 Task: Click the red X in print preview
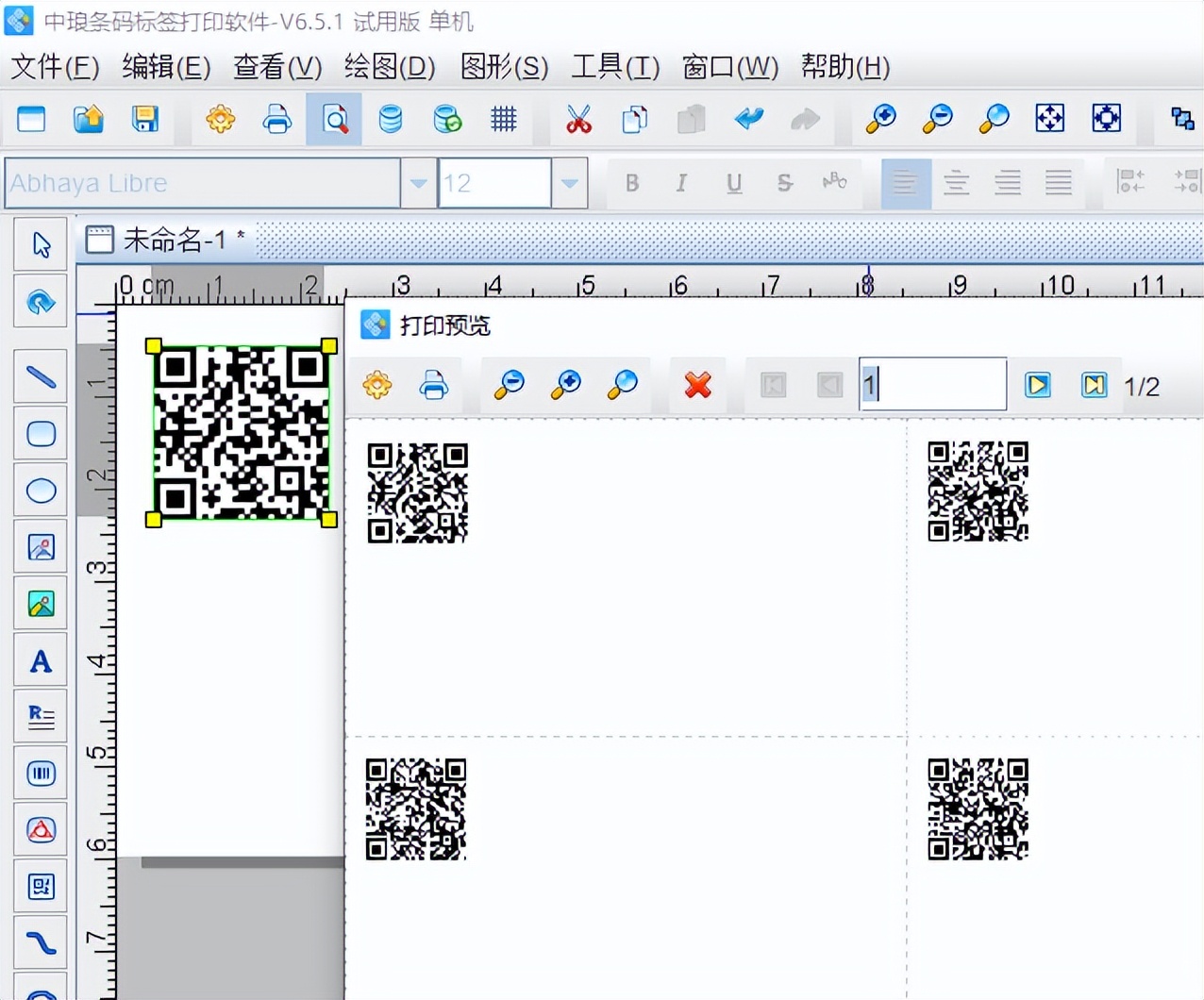click(698, 385)
